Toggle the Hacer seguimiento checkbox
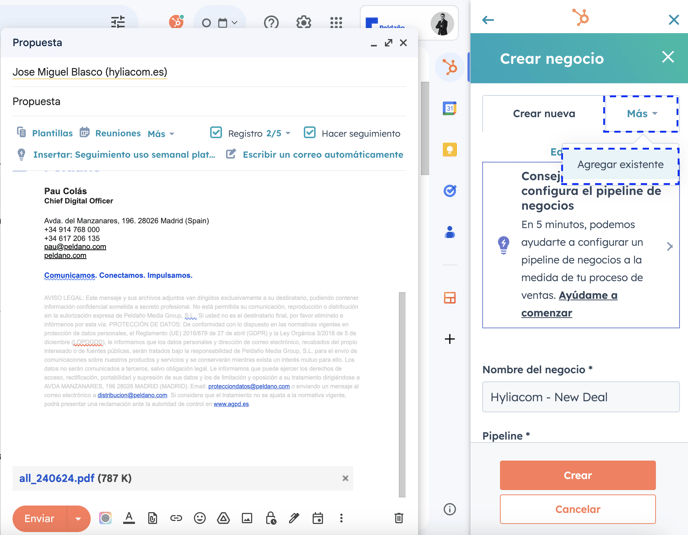 [x=309, y=133]
